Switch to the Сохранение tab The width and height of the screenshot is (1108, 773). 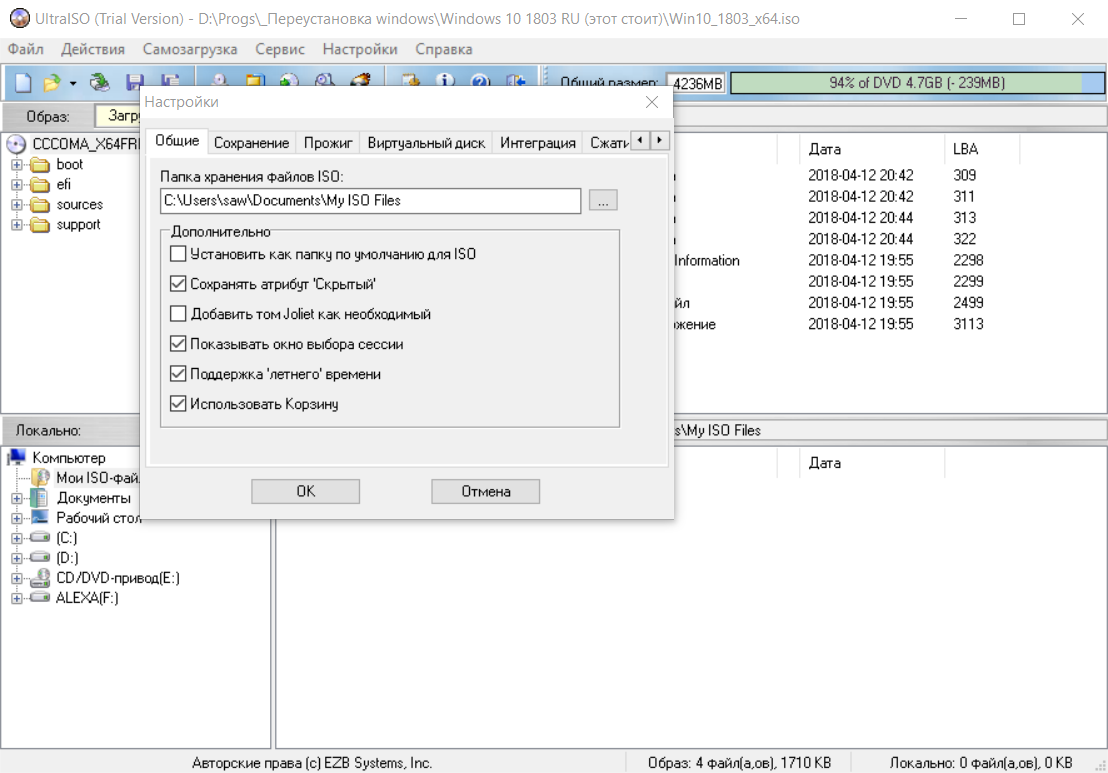(252, 143)
